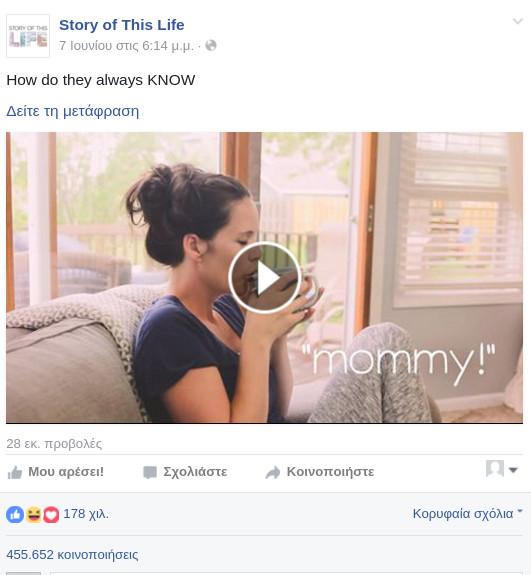
Task: Open the Story of This Life profile picture
Action: coord(28,36)
